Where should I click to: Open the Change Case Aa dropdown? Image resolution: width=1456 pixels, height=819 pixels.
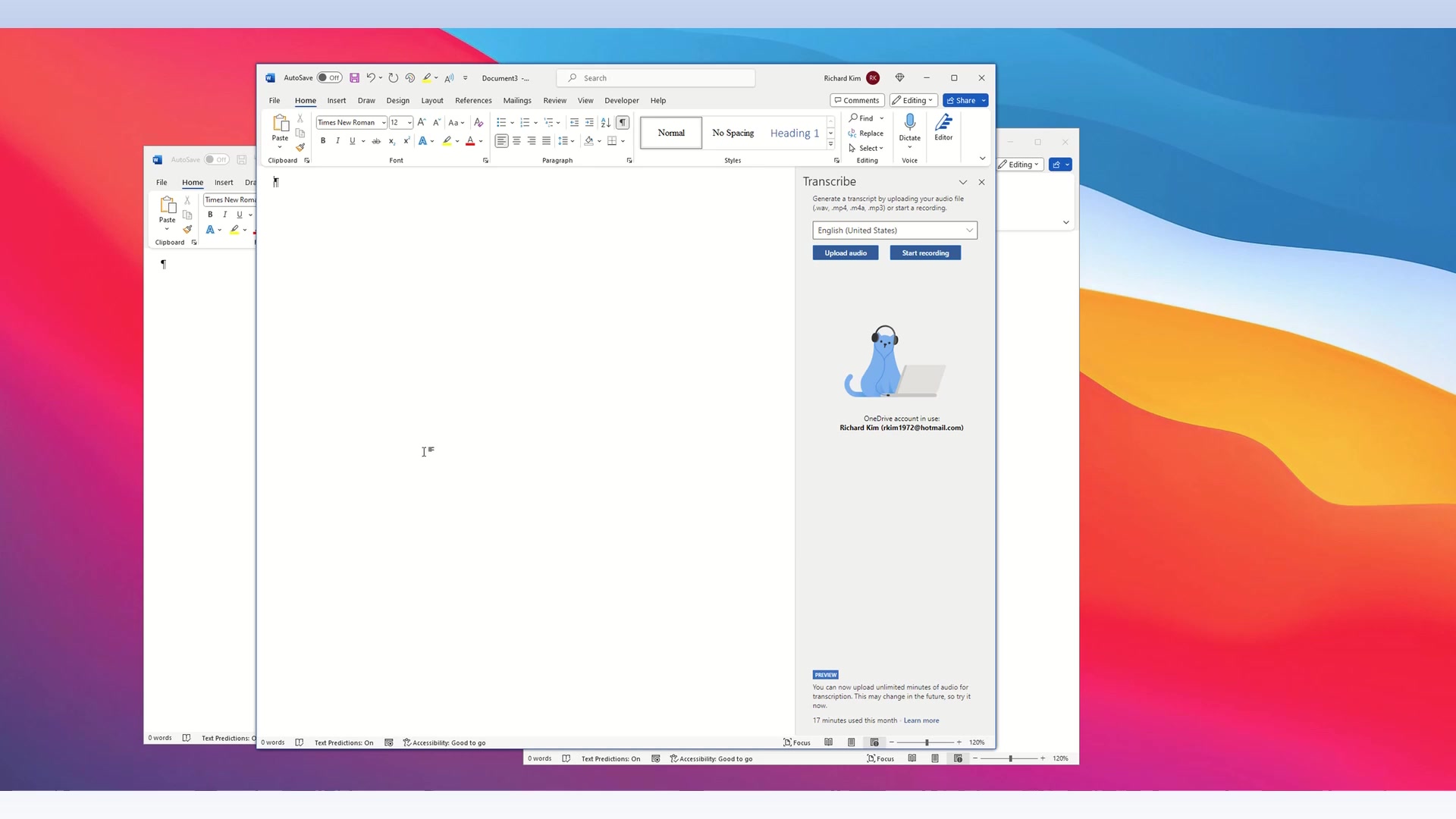click(x=456, y=122)
